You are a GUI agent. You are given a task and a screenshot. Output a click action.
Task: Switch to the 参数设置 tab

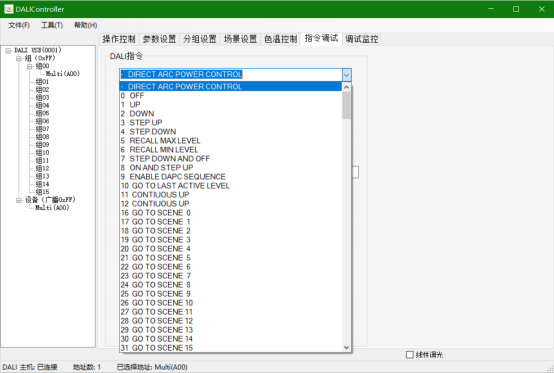tap(159, 39)
